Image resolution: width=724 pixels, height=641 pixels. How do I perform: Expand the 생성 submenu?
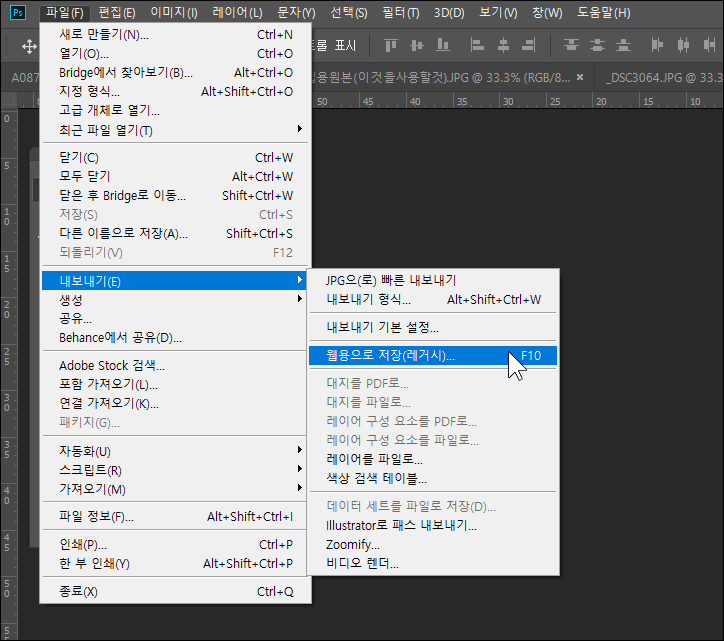pos(176,300)
